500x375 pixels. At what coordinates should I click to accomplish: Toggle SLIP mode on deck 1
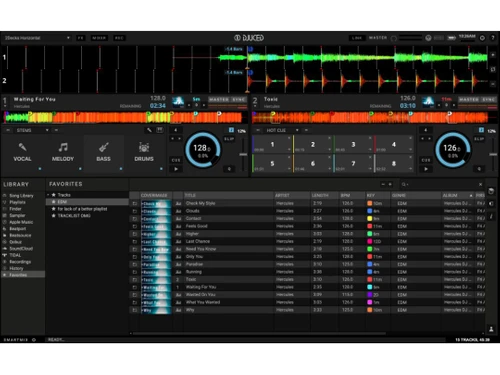tap(229, 139)
